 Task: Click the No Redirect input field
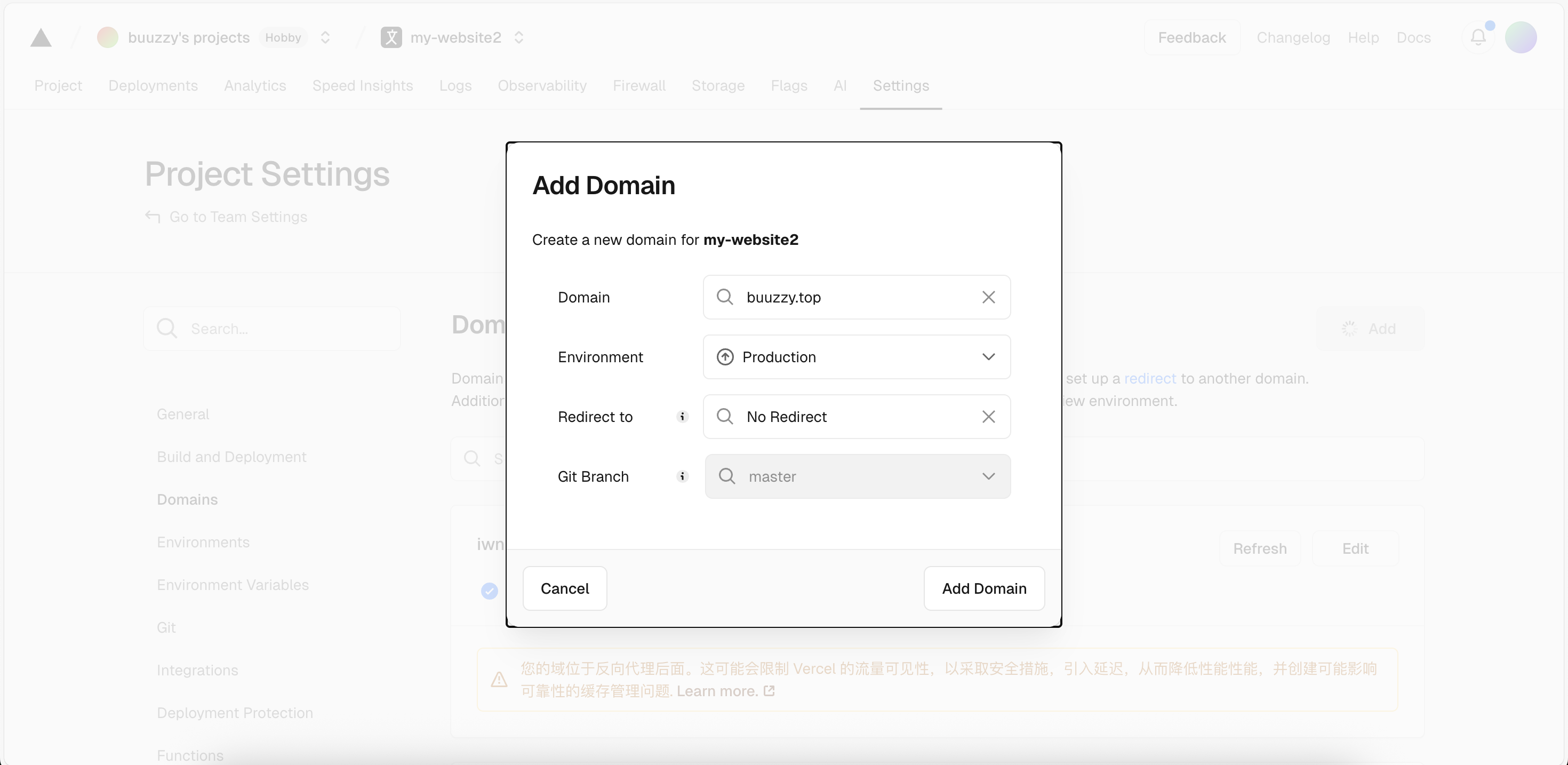(857, 417)
